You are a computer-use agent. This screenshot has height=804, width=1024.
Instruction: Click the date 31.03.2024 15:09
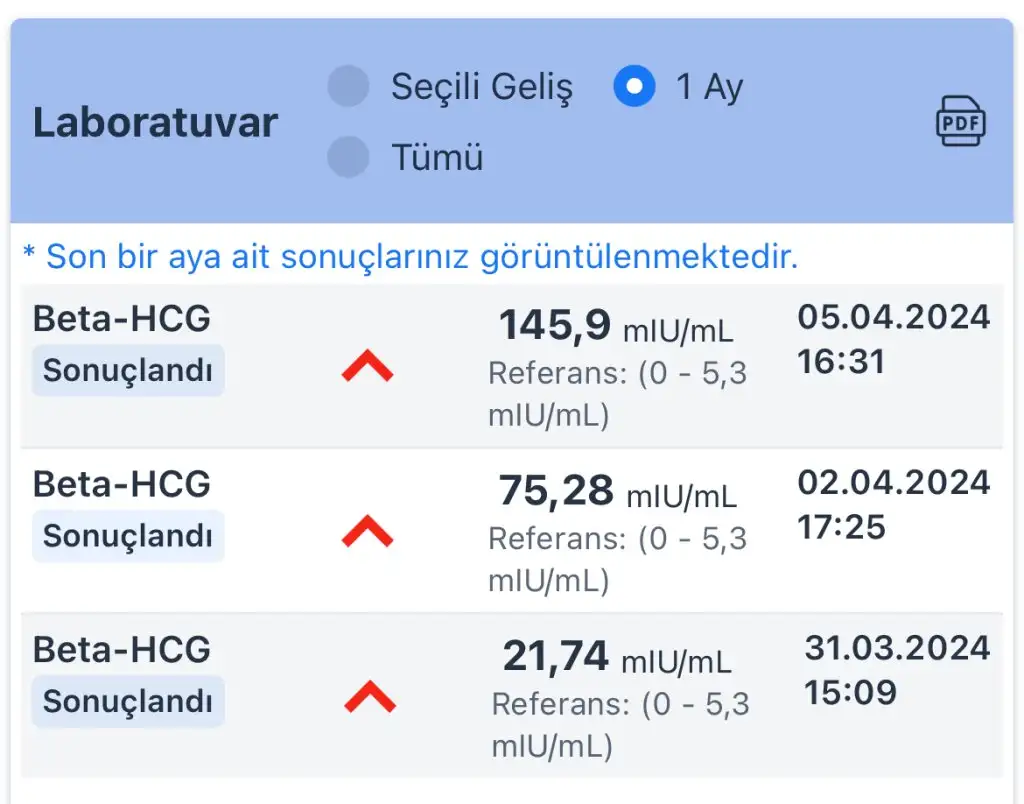pyautogui.click(x=896, y=669)
